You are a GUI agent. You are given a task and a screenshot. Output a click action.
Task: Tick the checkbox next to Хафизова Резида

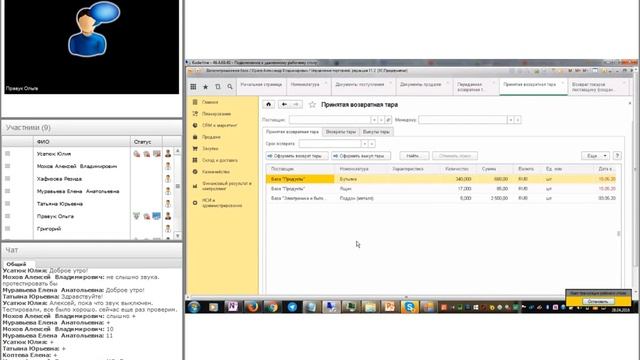click(x=7, y=178)
